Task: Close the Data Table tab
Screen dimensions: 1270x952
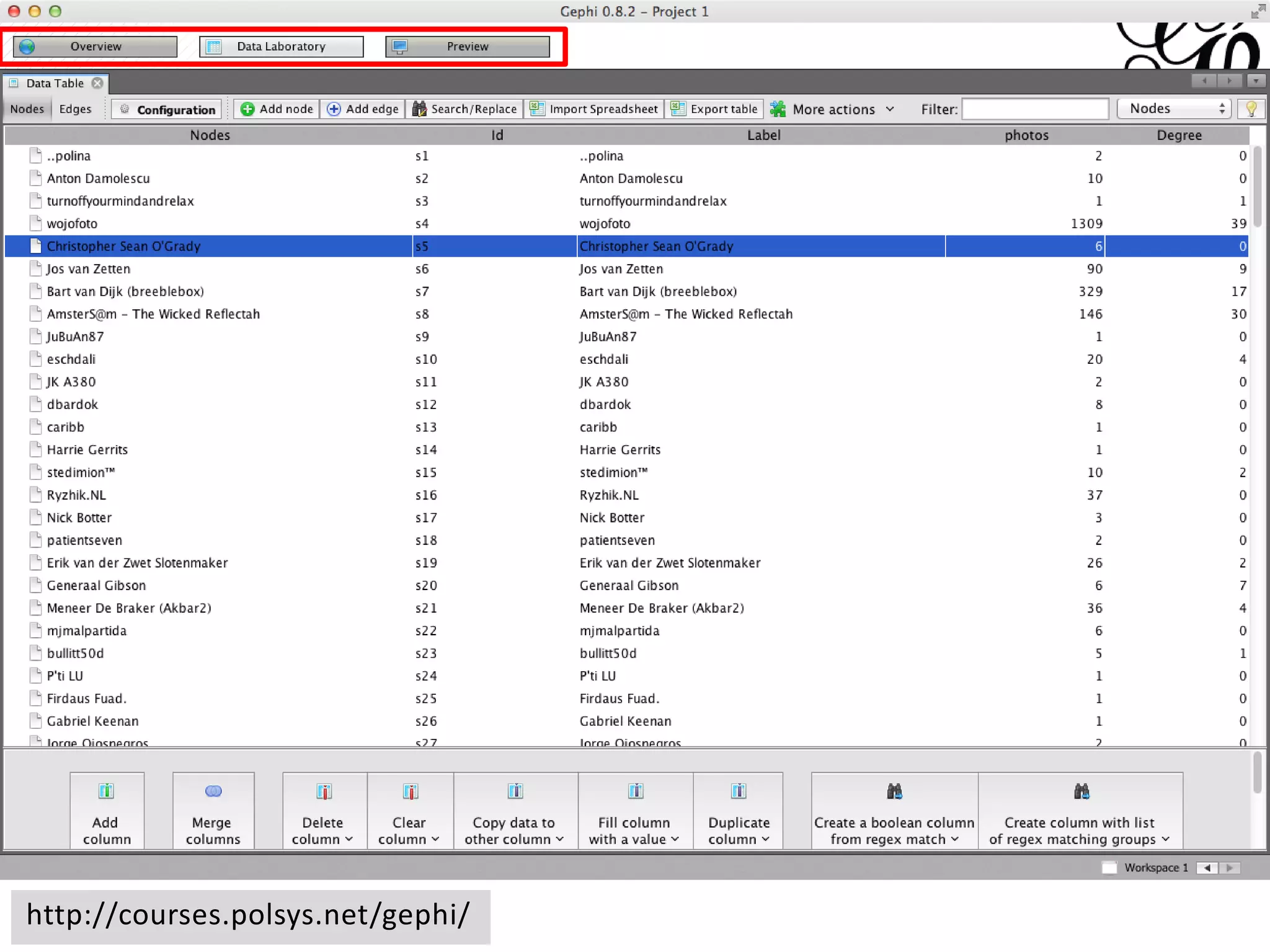Action: pos(97,83)
